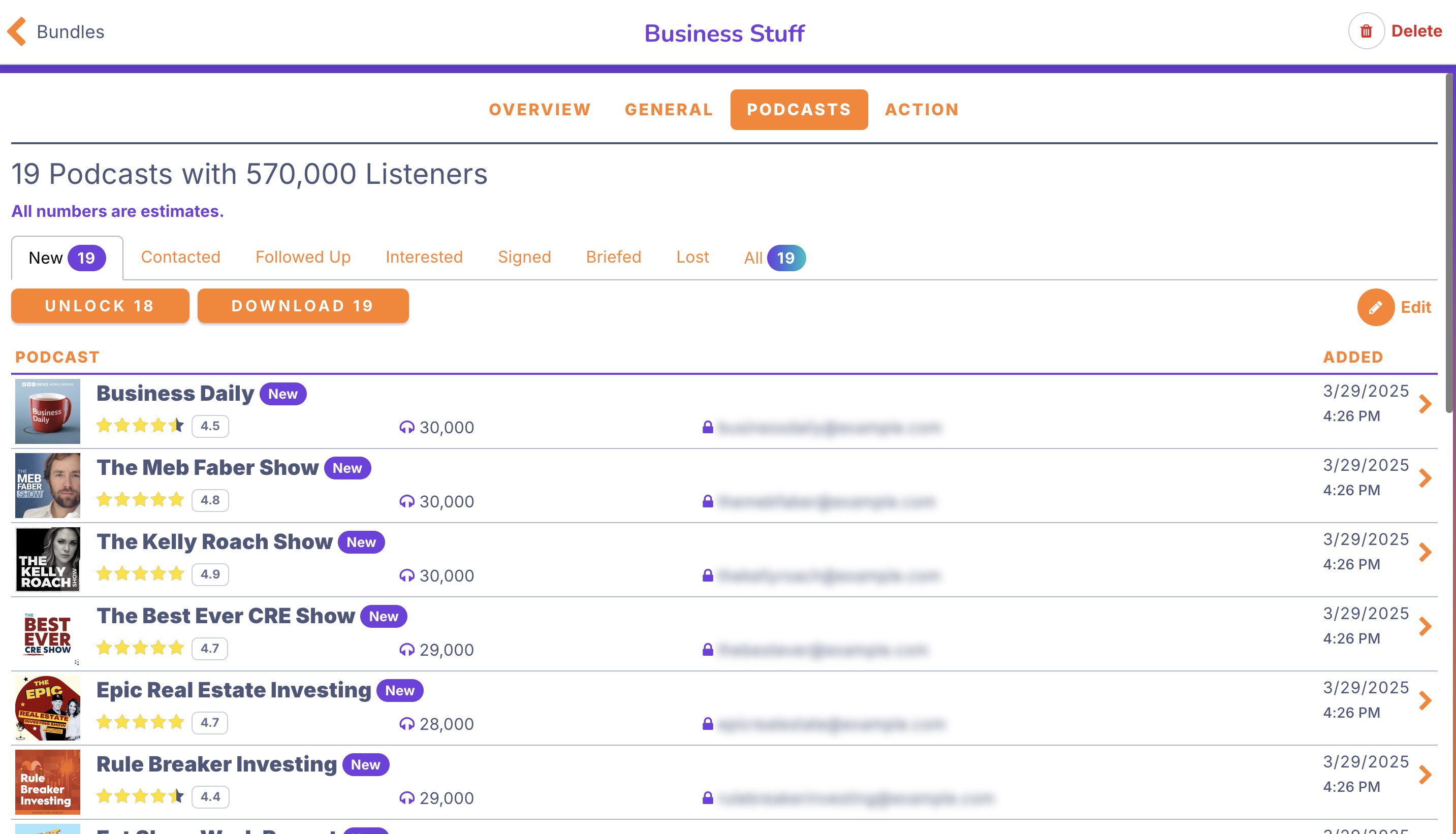Switch to the General tab
Screen dimensions: 1456x834
(x=669, y=109)
